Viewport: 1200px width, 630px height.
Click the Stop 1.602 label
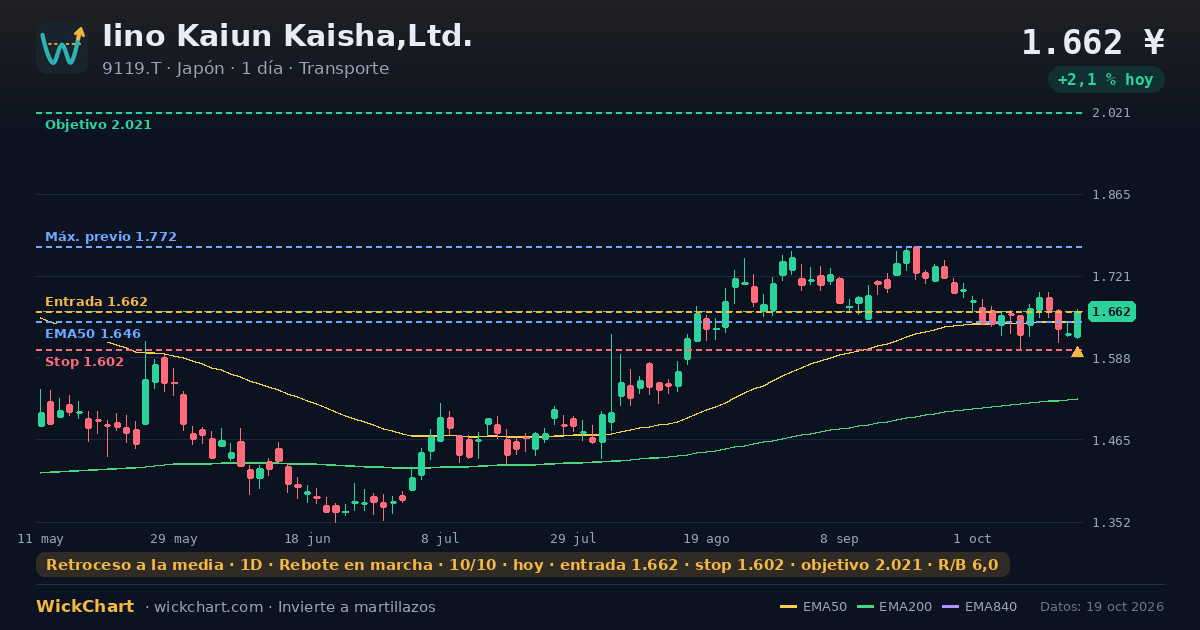pyautogui.click(x=84, y=362)
